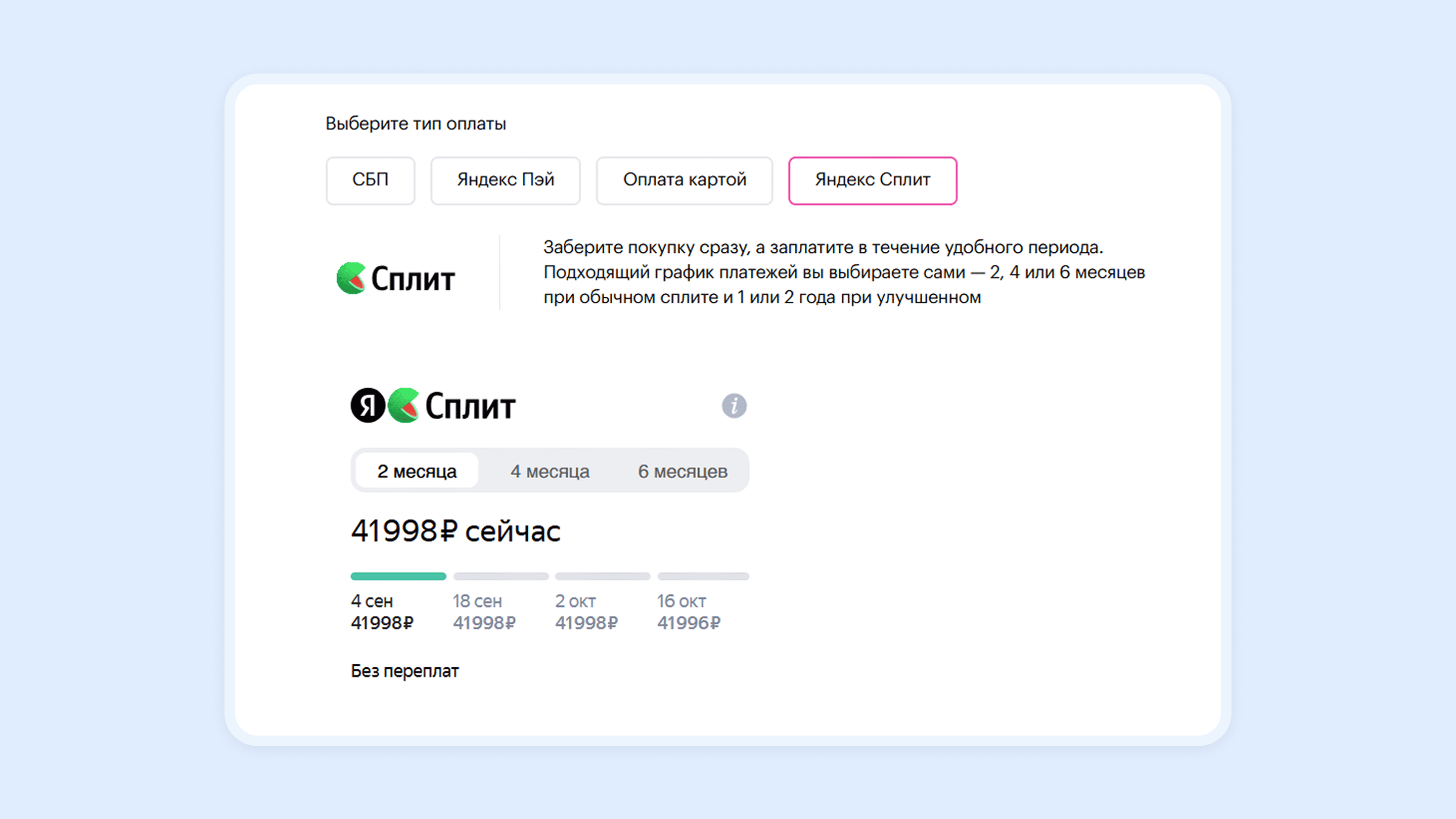The width and height of the screenshot is (1456, 819).
Task: Choose Яндекс Сплит payment option
Action: coord(872,180)
